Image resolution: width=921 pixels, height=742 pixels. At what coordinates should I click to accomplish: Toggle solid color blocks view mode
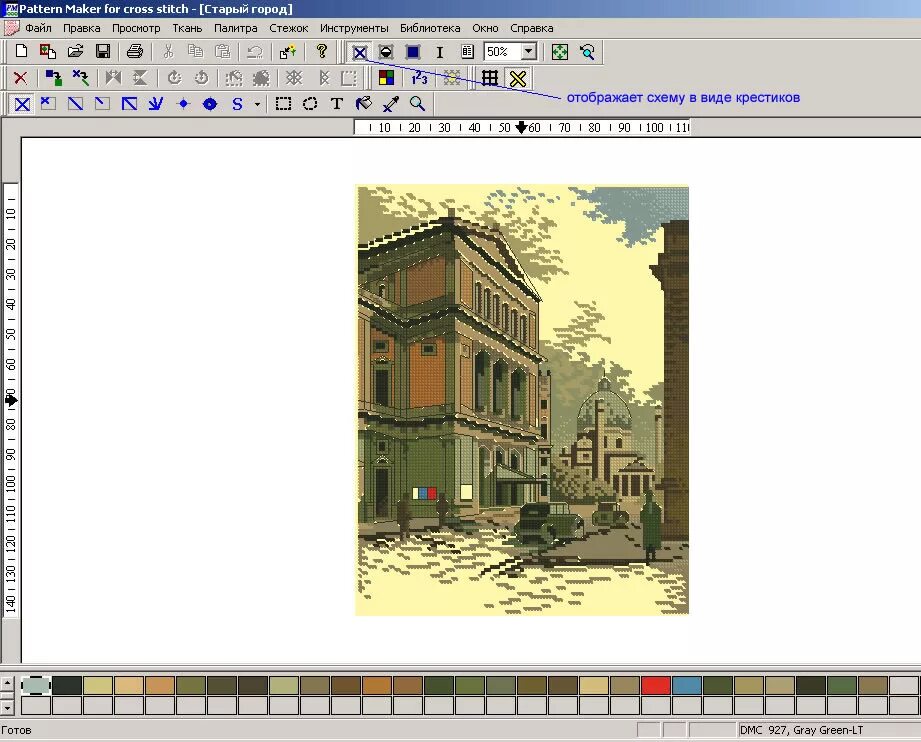pos(413,52)
